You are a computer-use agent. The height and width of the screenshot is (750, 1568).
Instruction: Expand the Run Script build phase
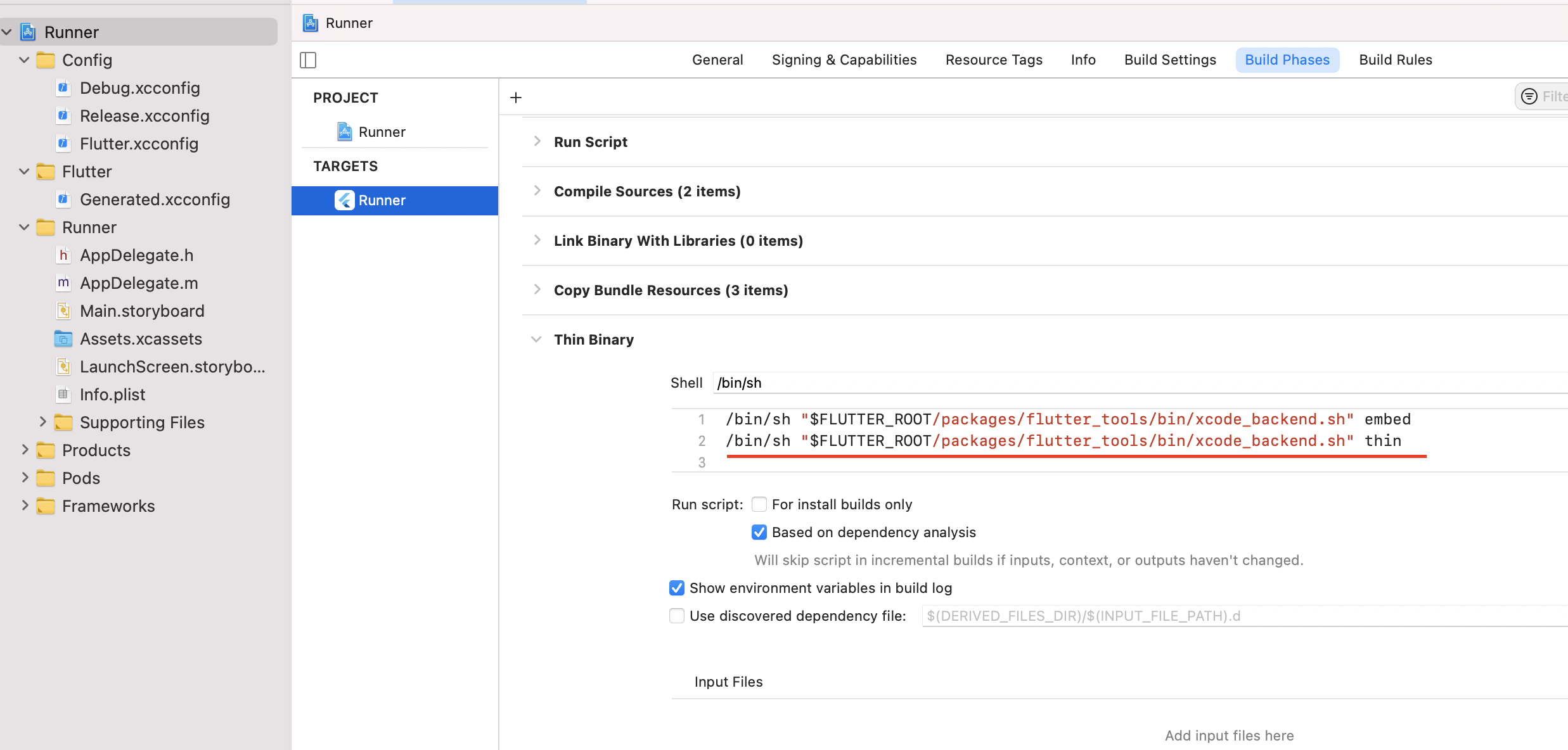(537, 141)
